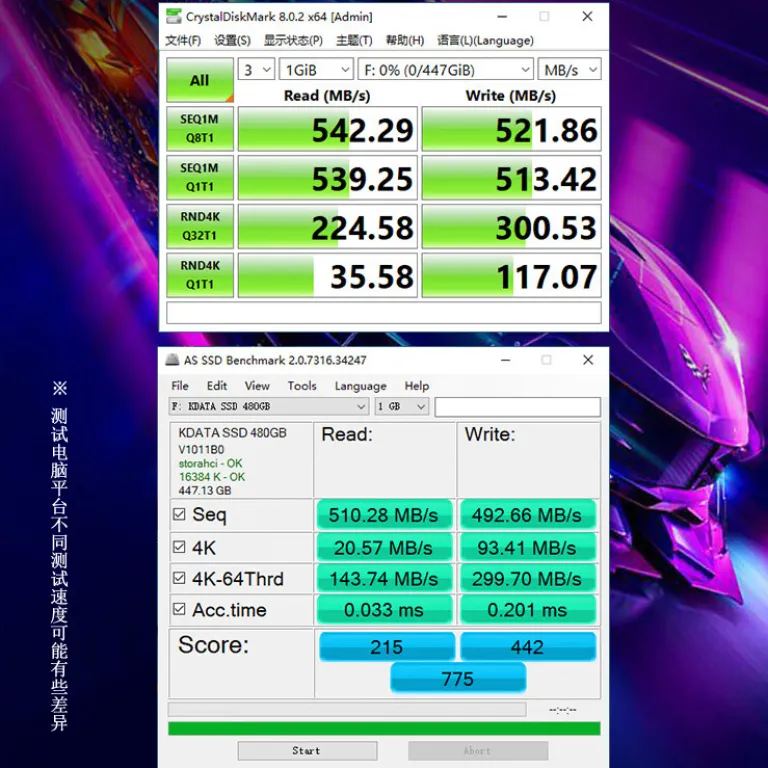Expand the 1GiB test size dropdown
This screenshot has width=768, height=768.
[316, 70]
